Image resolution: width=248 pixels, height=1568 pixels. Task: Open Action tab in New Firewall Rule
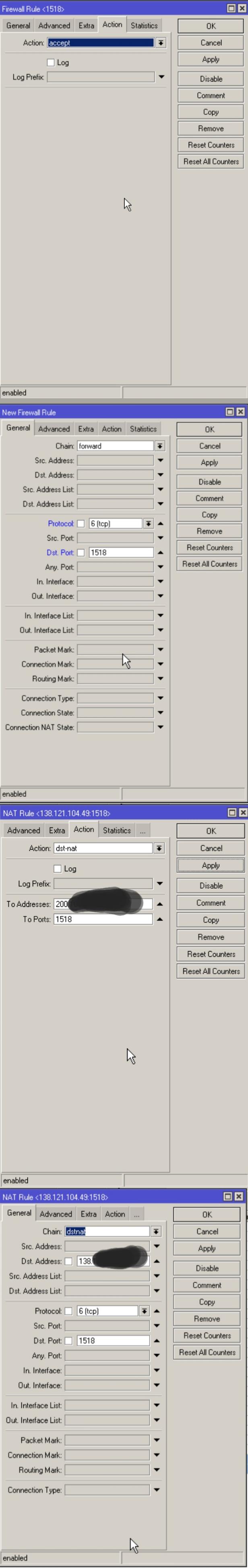(112, 428)
